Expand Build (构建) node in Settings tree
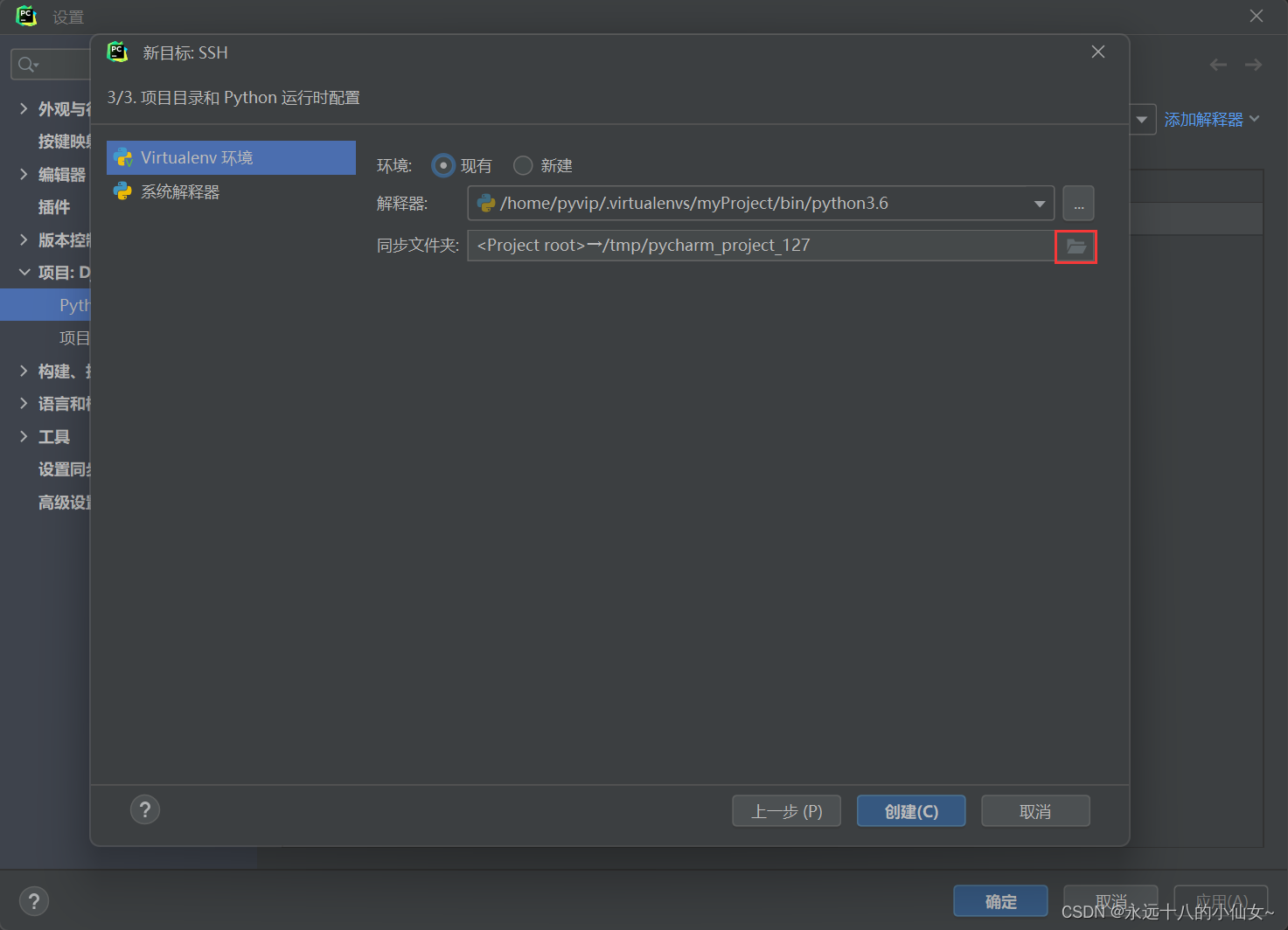The height and width of the screenshot is (930, 1288). 24,371
